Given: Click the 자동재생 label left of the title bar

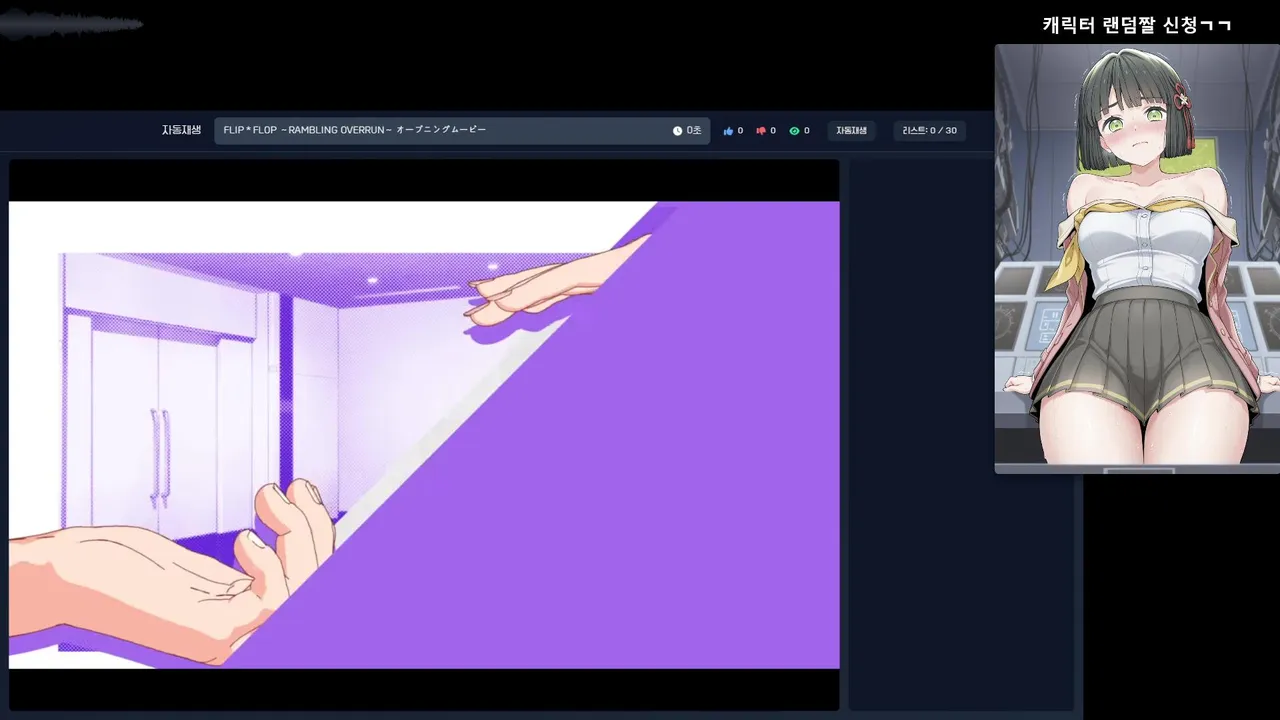Looking at the screenshot, I should point(181,130).
